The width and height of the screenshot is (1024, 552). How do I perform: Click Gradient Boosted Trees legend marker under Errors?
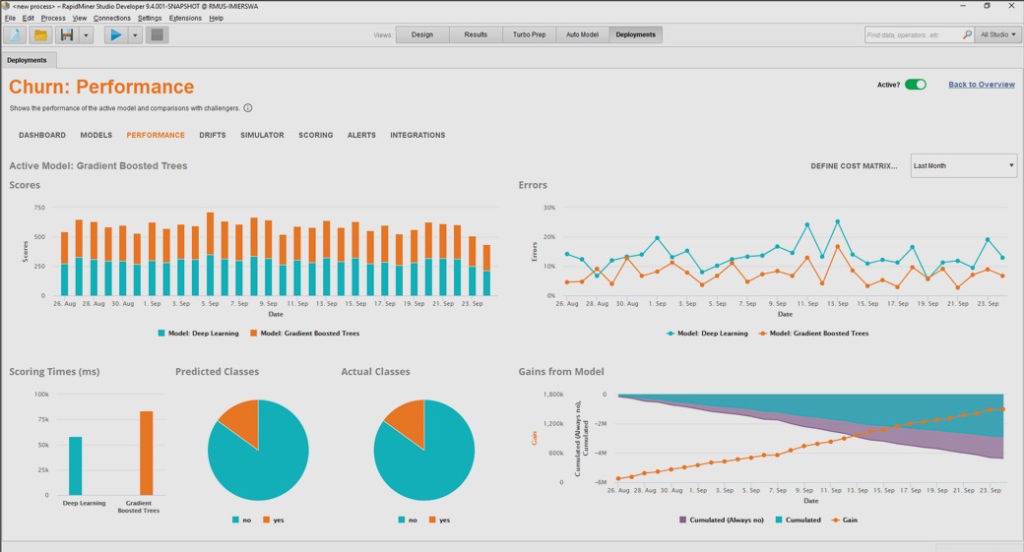(x=762, y=333)
